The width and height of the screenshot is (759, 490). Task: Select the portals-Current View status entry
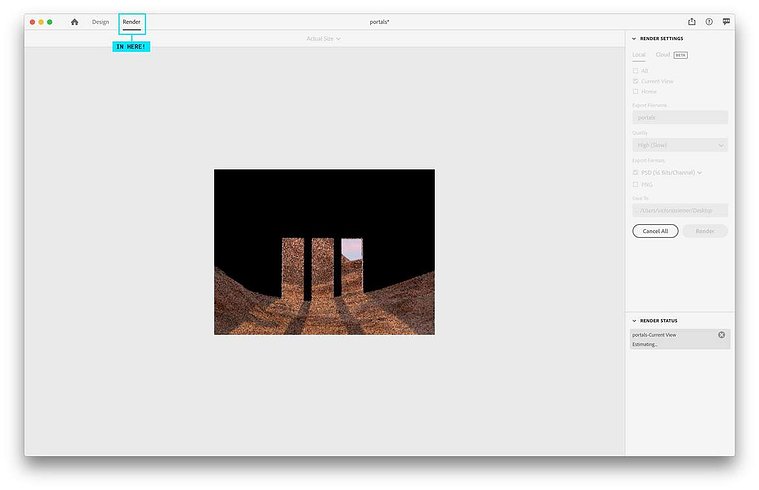680,339
